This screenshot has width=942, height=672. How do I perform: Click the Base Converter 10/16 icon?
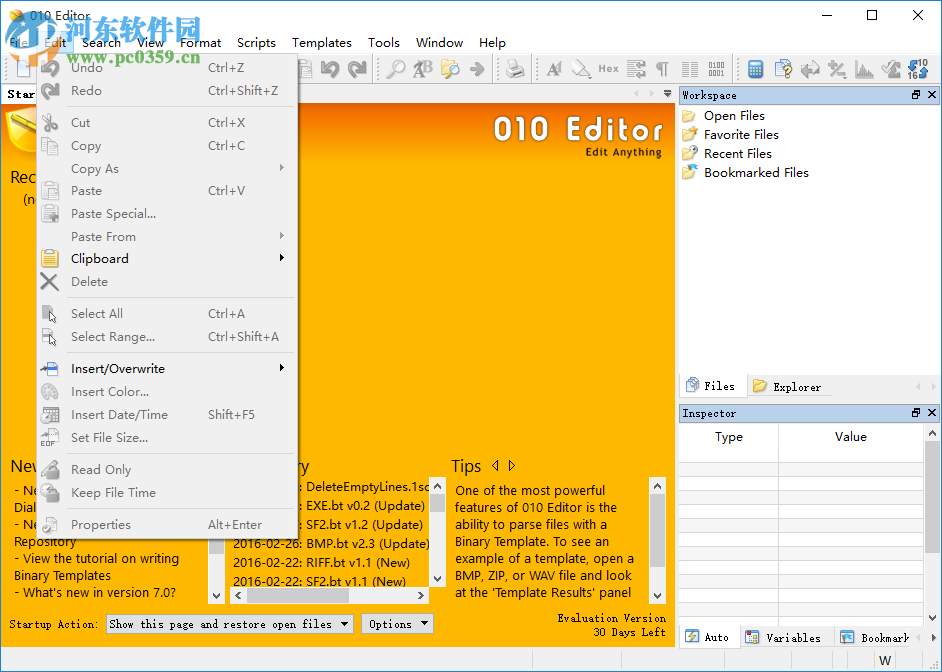pos(917,69)
